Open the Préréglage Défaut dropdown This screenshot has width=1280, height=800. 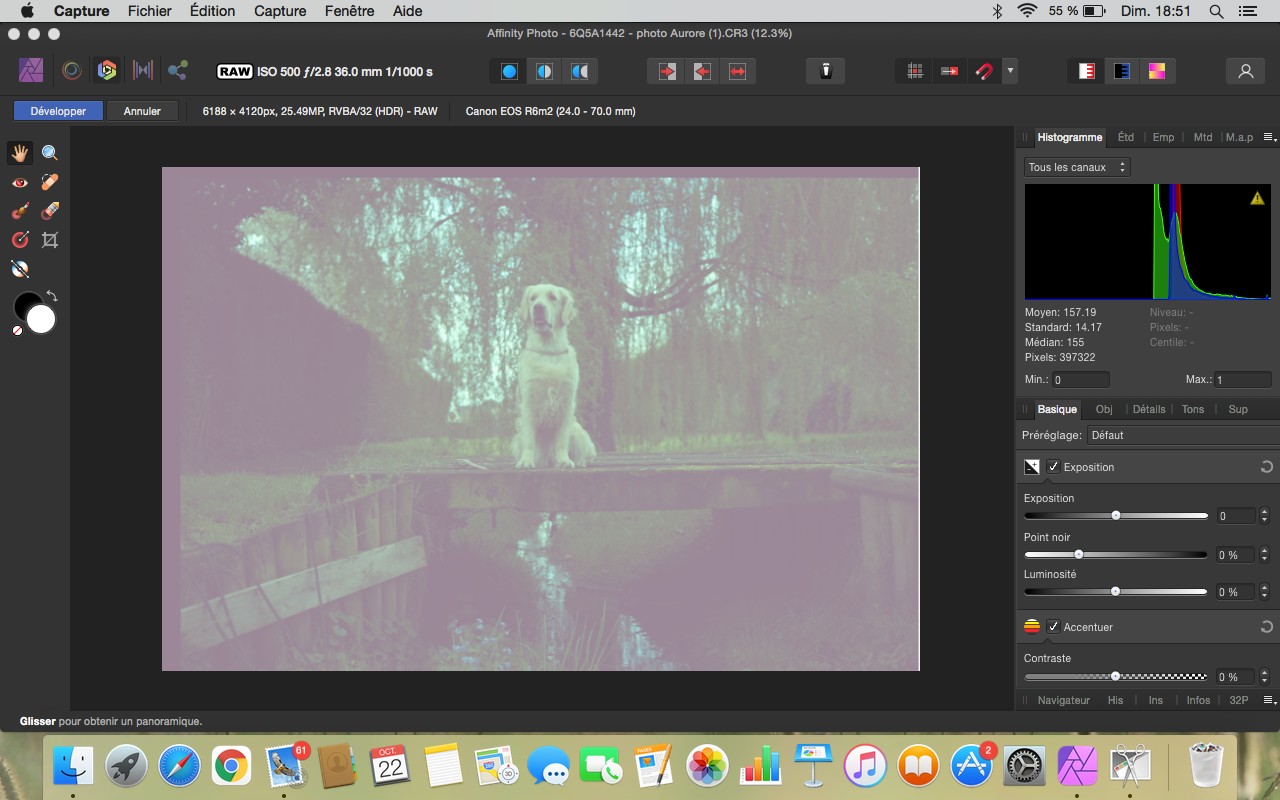(1183, 435)
